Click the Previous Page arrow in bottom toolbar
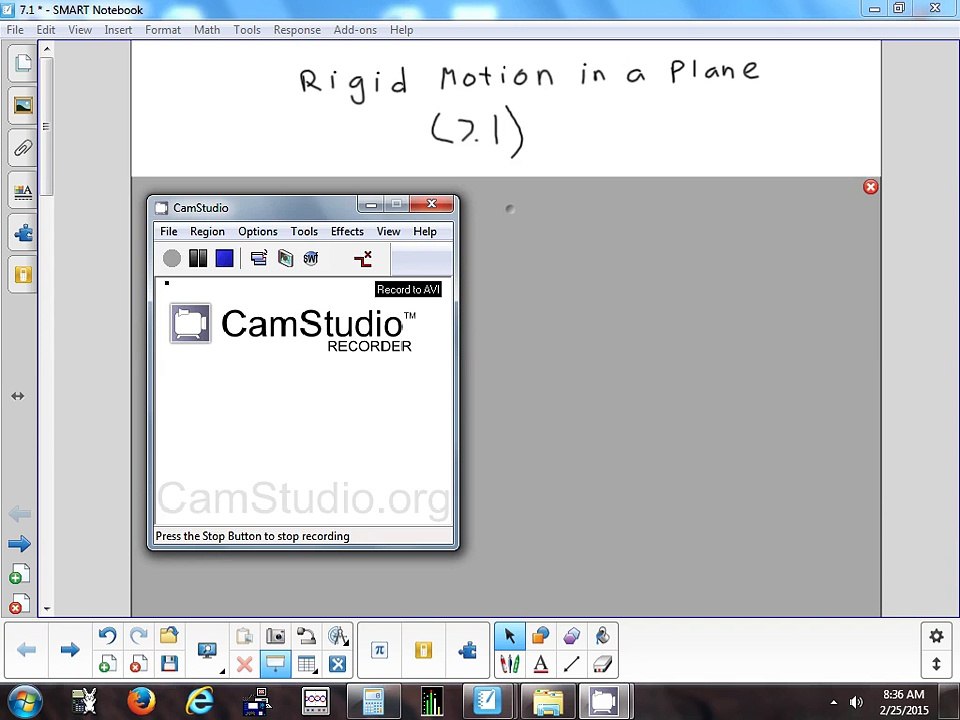The image size is (960, 720). tap(26, 650)
